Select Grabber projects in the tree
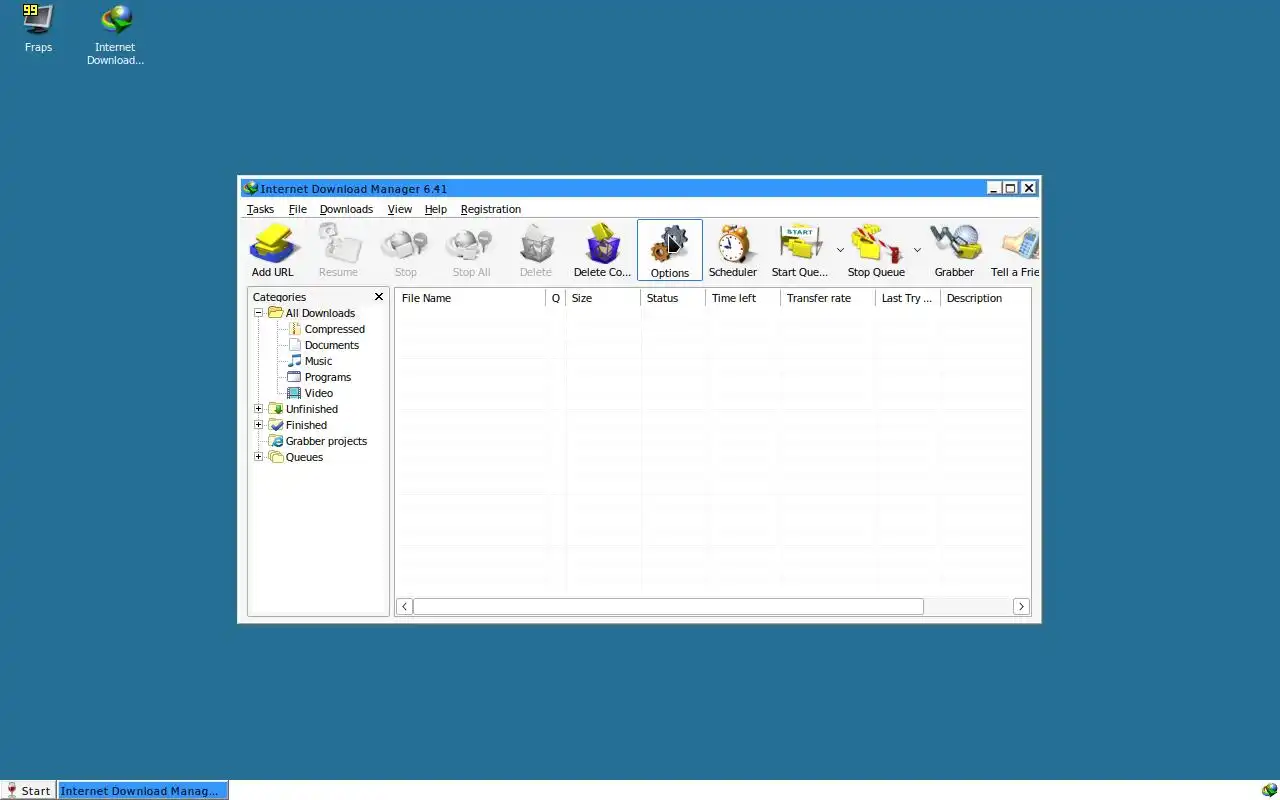1280x800 pixels. click(317, 441)
